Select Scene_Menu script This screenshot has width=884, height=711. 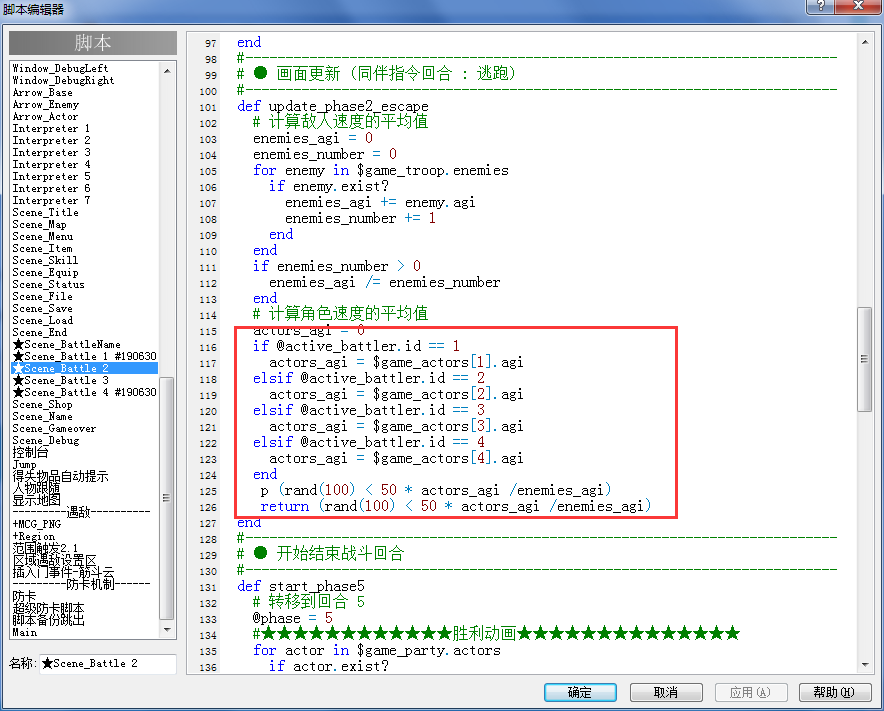pos(43,236)
